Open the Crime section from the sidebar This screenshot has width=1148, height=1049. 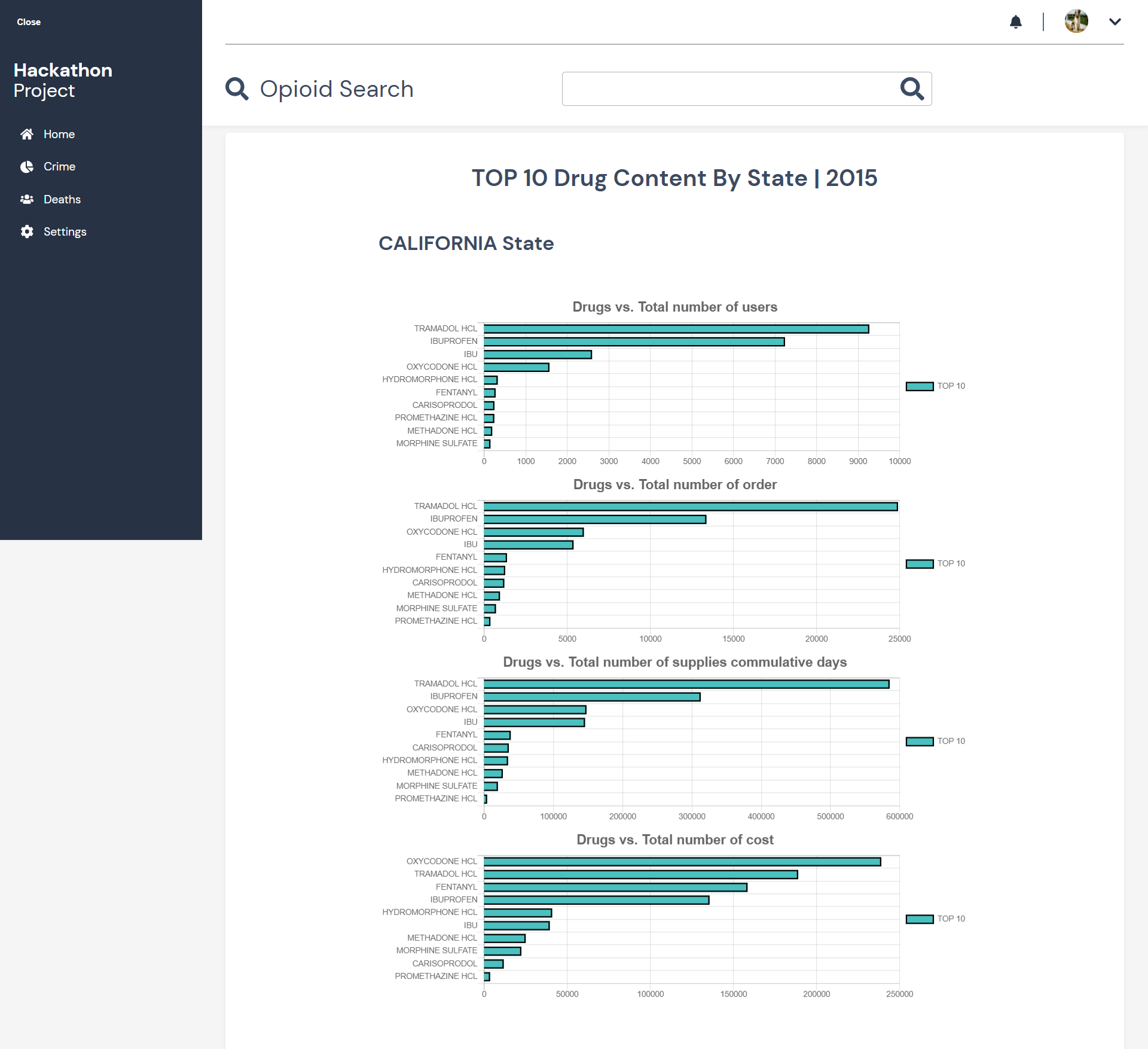coord(59,167)
